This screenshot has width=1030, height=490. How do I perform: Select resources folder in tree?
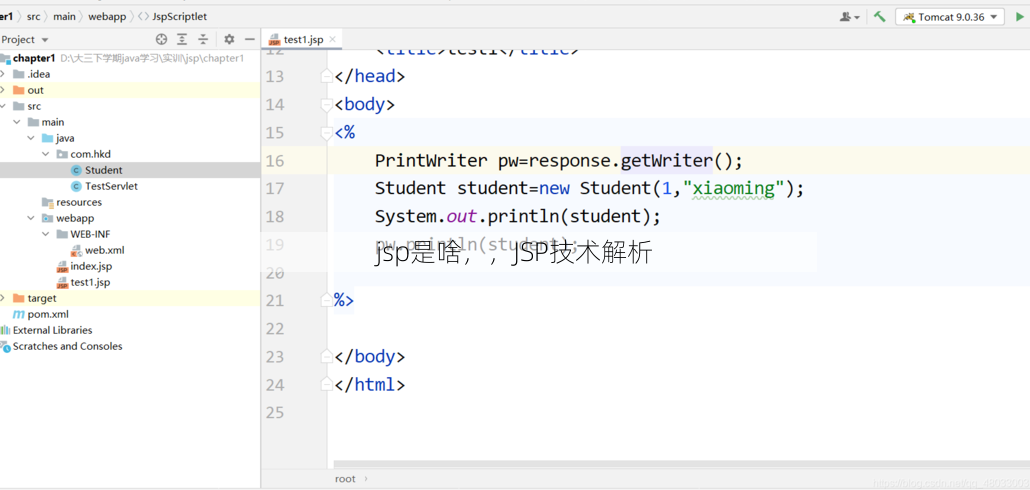pos(79,202)
